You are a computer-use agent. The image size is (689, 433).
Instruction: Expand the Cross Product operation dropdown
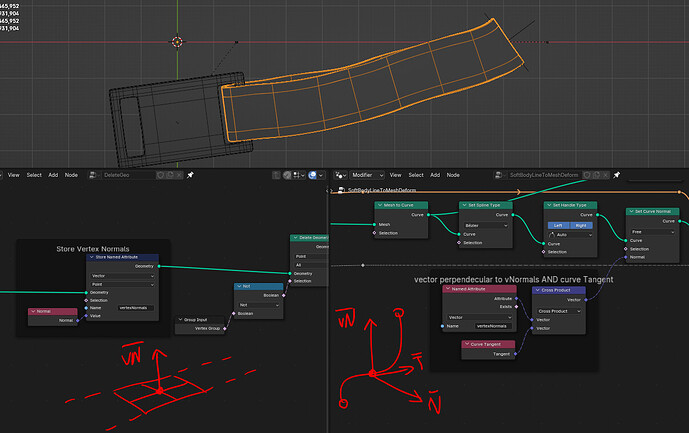click(559, 311)
